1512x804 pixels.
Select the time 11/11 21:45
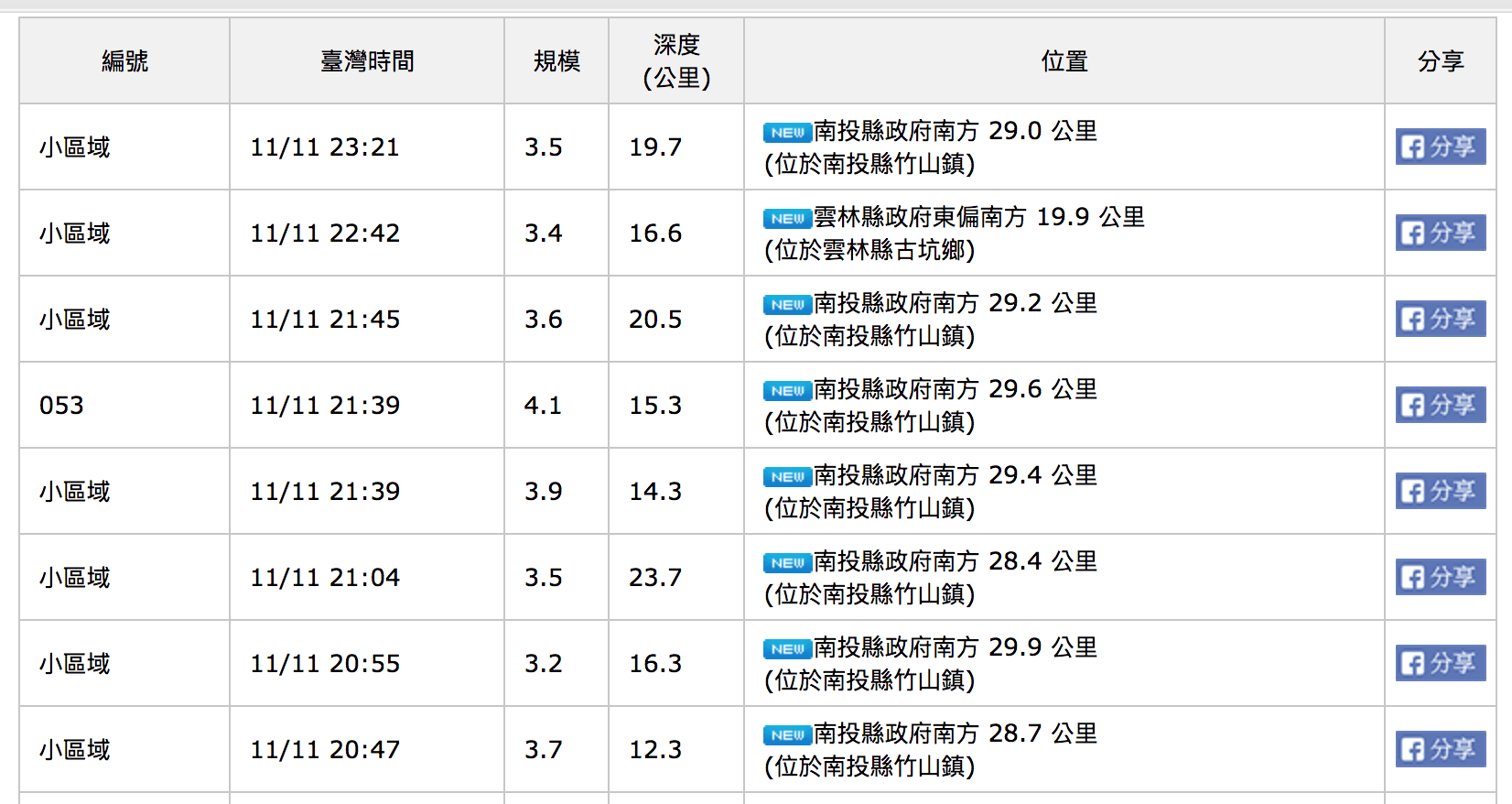pyautogui.click(x=325, y=319)
